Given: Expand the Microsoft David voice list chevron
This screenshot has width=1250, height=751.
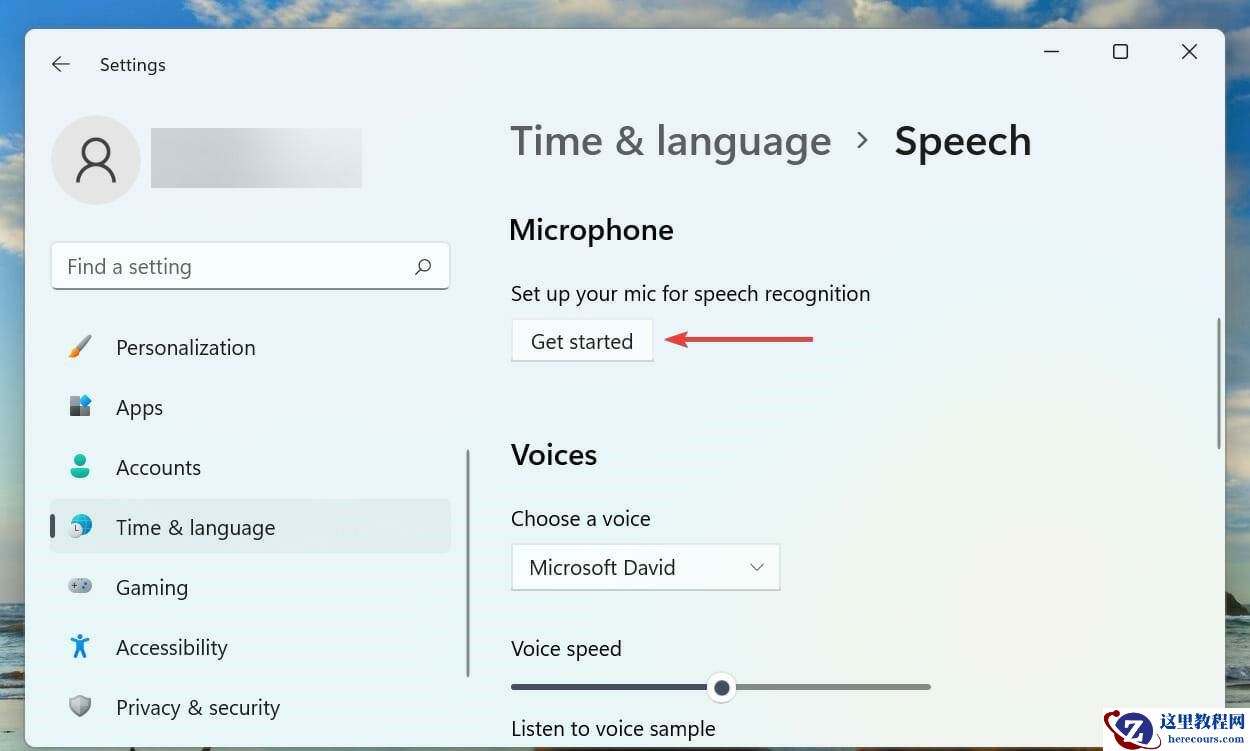Looking at the screenshot, I should tap(757, 567).
